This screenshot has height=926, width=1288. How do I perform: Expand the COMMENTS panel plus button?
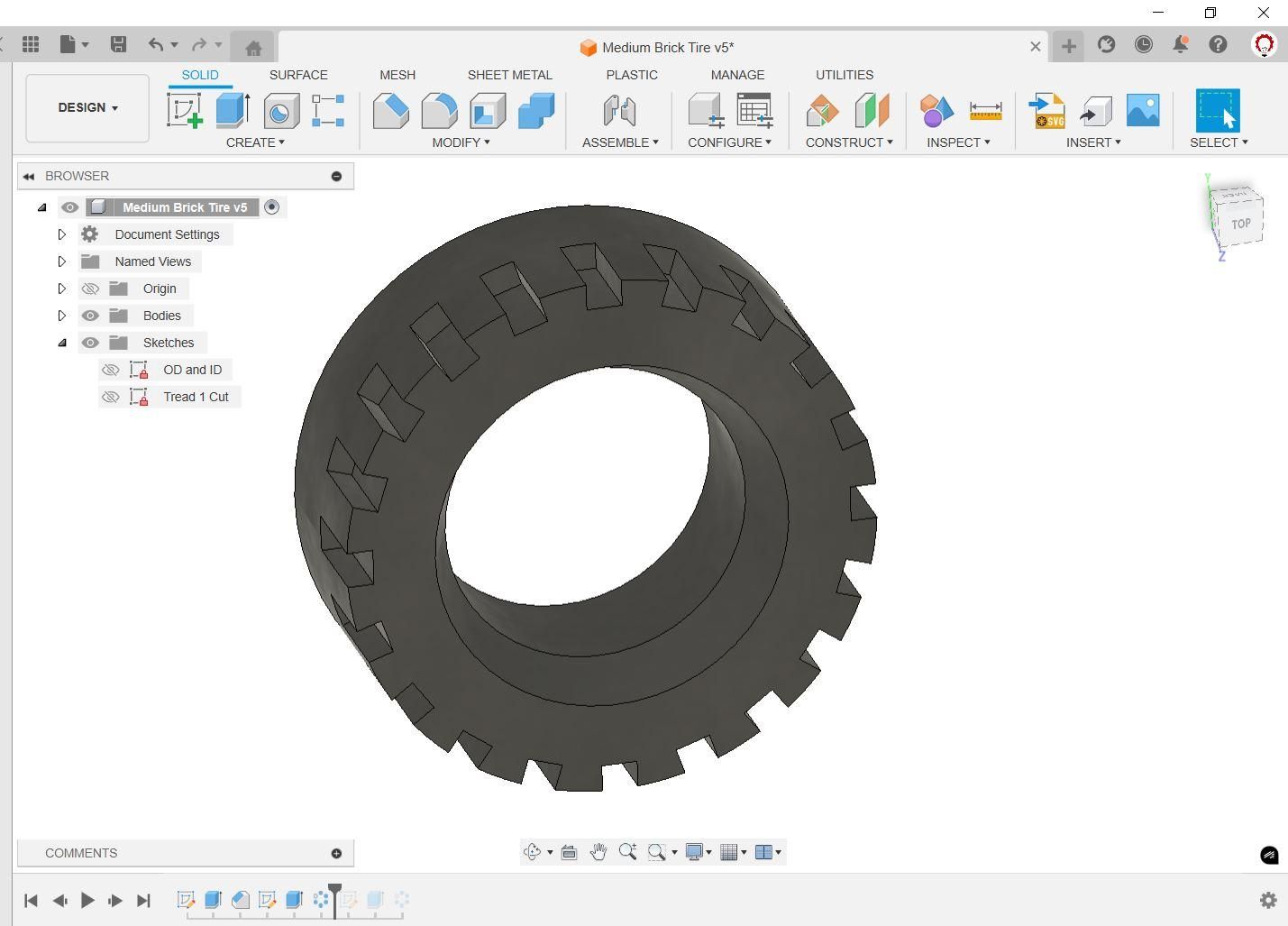pos(336,853)
